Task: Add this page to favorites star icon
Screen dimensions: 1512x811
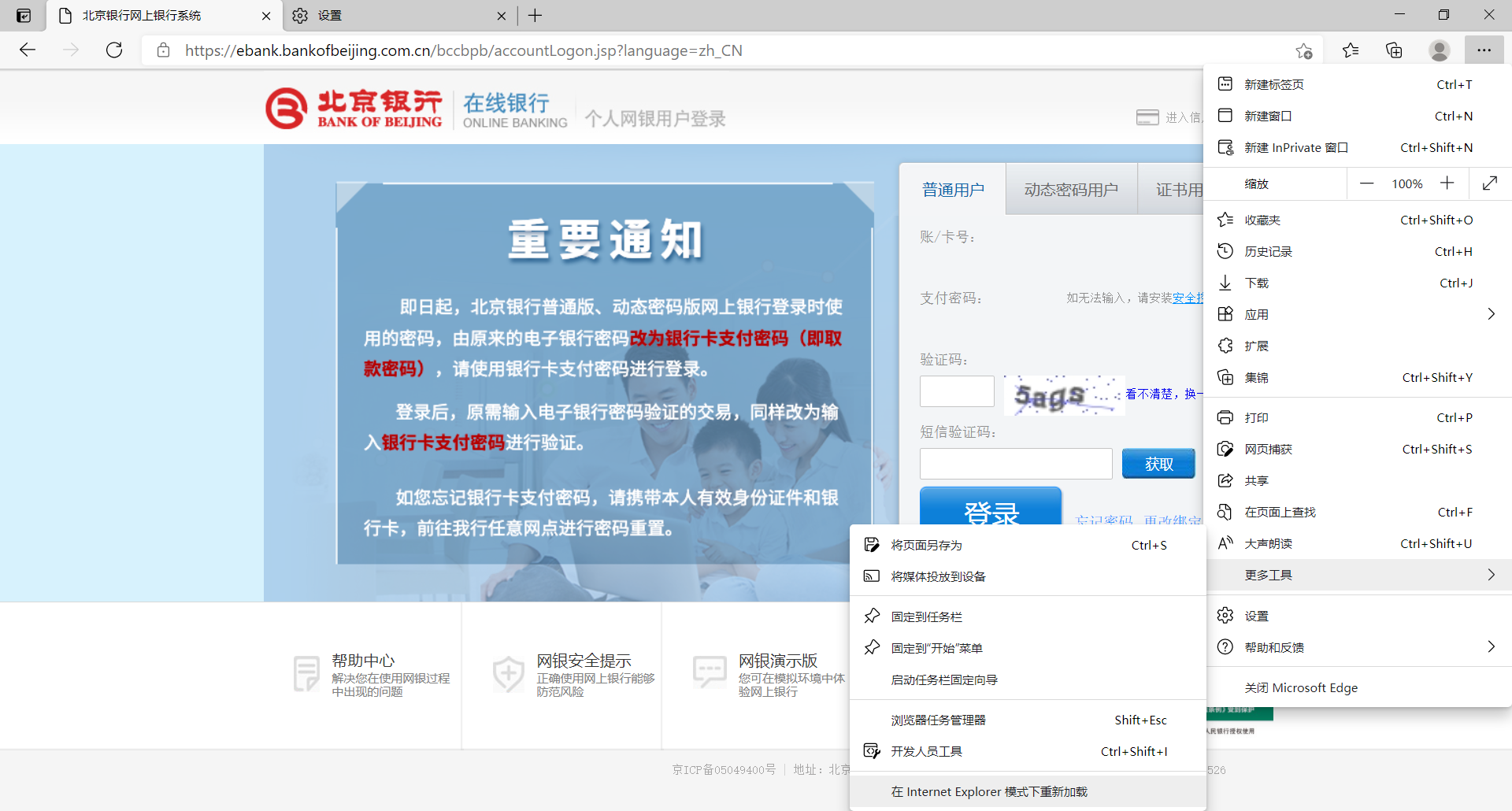Action: [1303, 51]
